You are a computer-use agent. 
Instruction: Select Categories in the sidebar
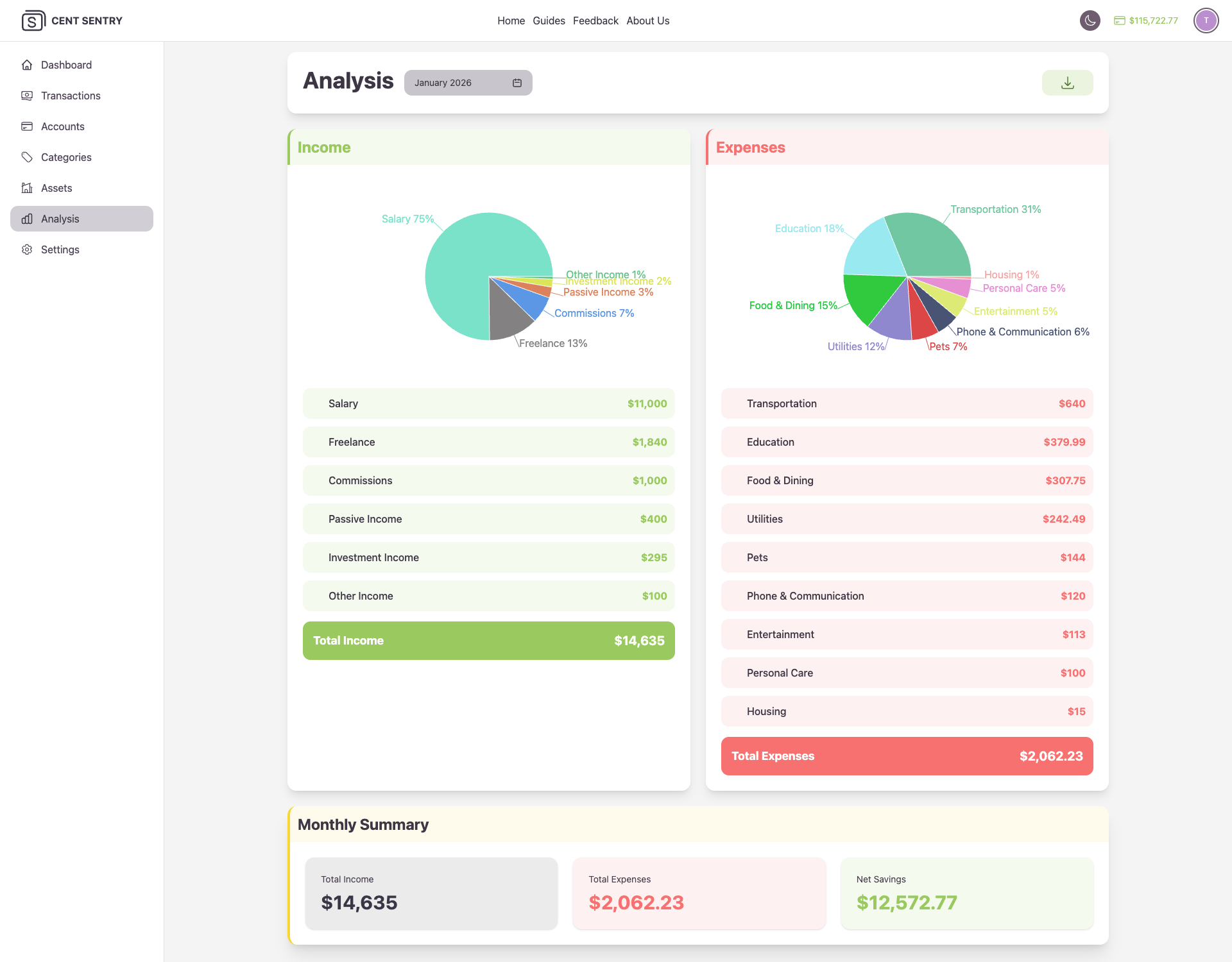point(66,157)
